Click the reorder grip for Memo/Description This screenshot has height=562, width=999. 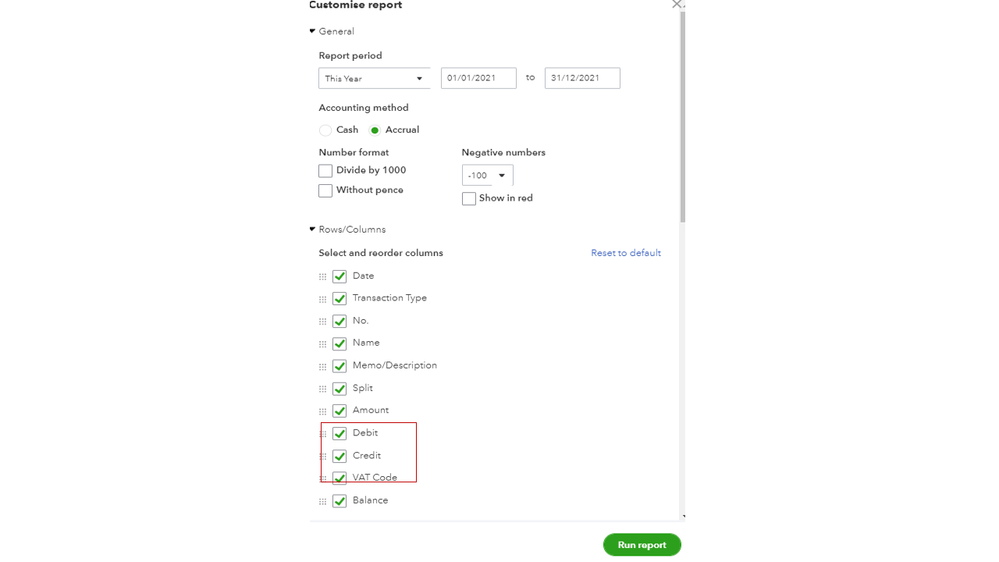tap(323, 367)
